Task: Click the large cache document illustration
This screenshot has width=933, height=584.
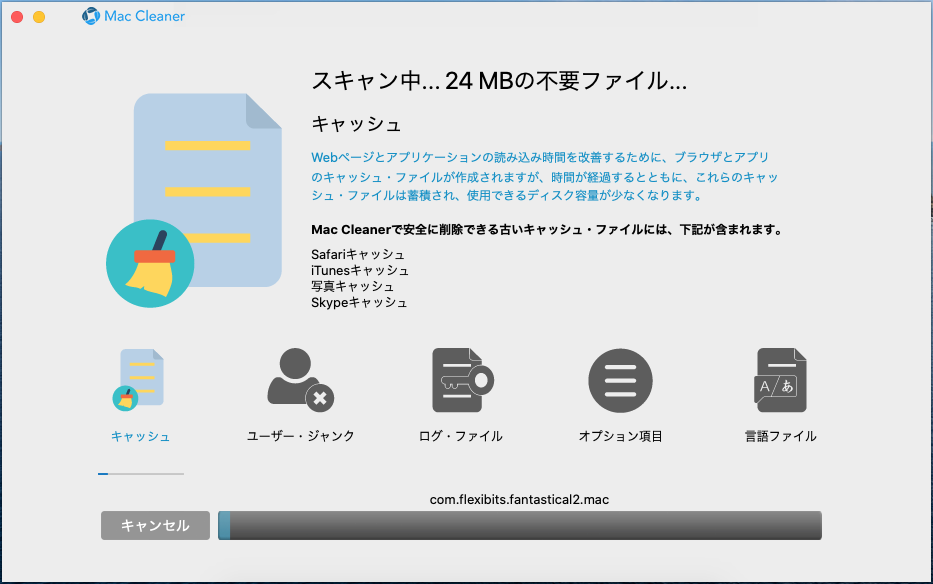Action: tap(194, 200)
